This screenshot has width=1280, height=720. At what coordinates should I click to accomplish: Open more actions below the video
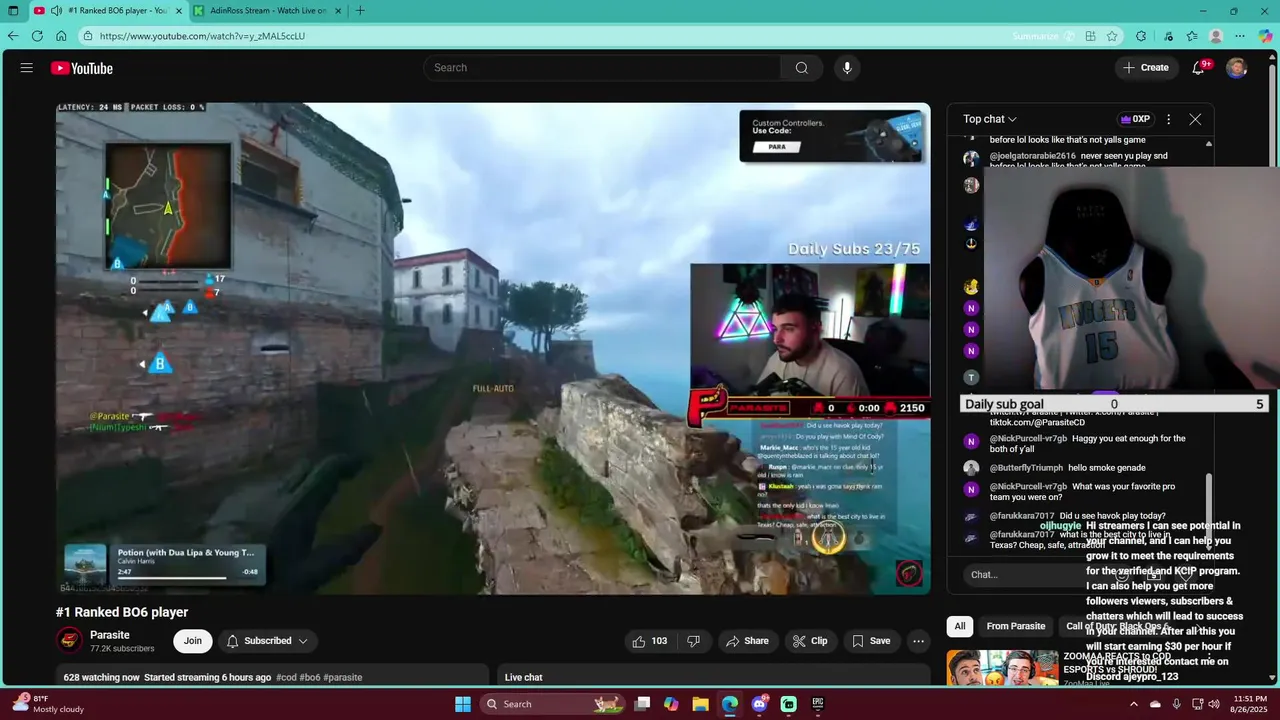[x=918, y=641]
